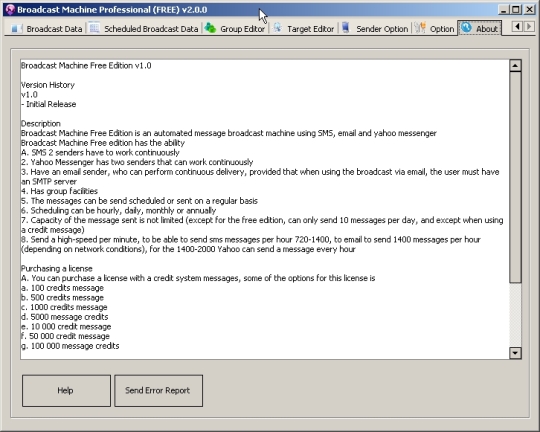Click the 'b. 500 credits message' line
Screen dimensions: 540x432
(62, 297)
